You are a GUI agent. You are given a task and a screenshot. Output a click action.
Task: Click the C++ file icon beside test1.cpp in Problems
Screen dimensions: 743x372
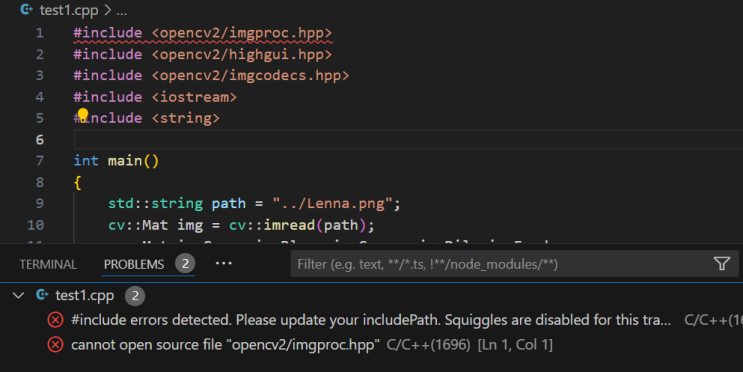(42, 295)
